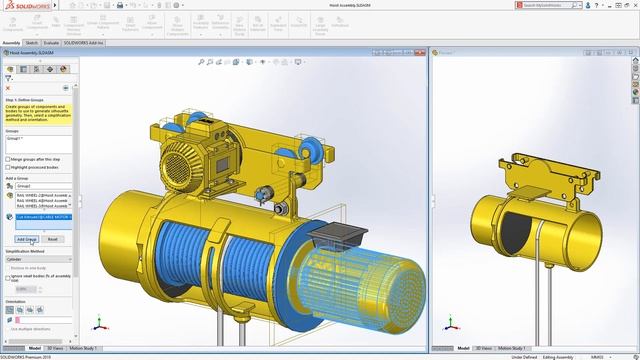Open the Hide/Show Items icon

click(262, 62)
